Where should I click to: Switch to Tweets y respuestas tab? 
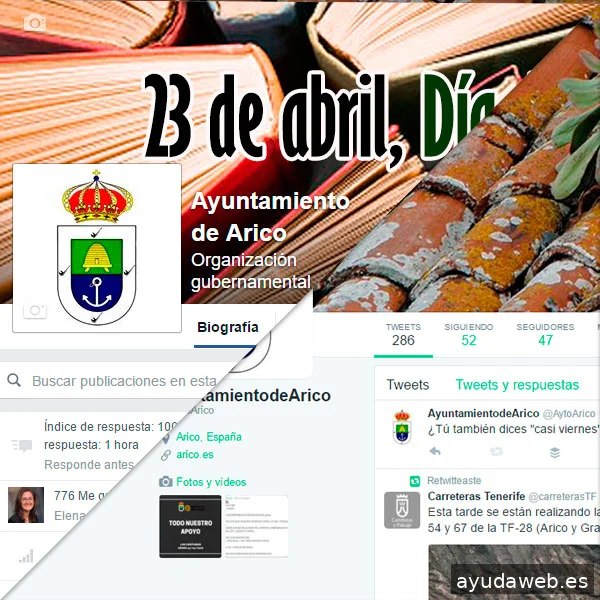pyautogui.click(x=517, y=385)
